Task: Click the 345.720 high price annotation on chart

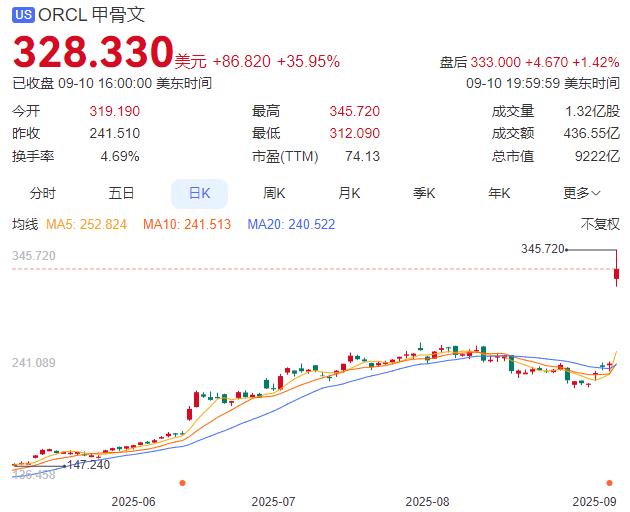Action: [543, 249]
